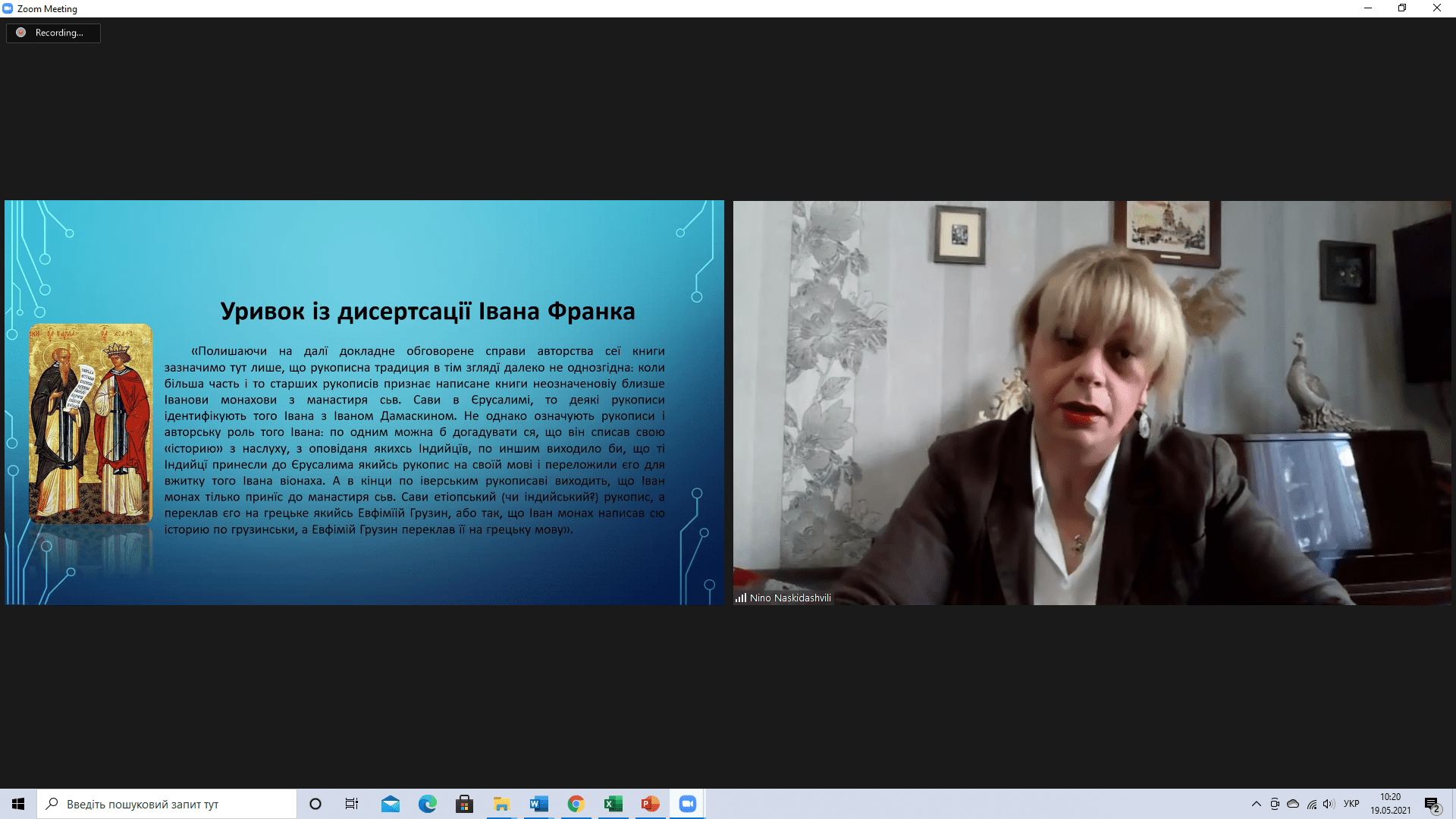Switch to Word in the taskbar
Image resolution: width=1456 pixels, height=819 pixels.
point(539,804)
